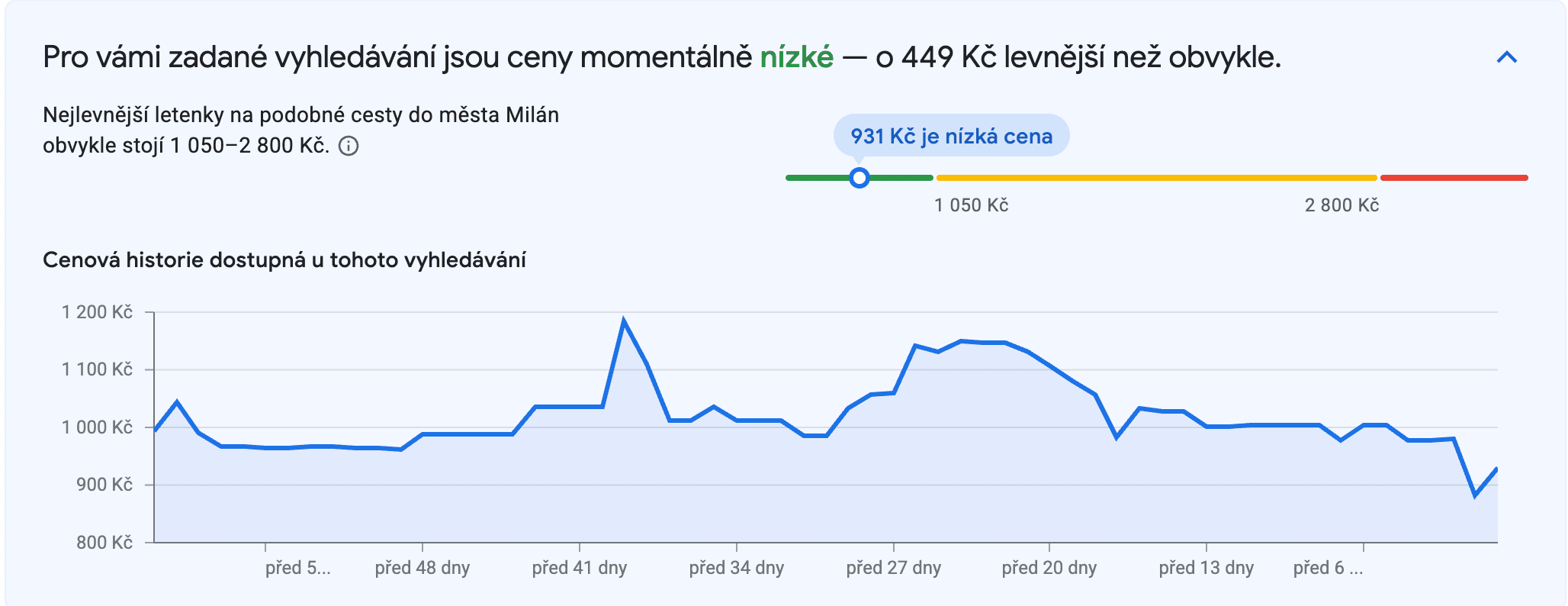Click the "2 800 Kč" label under bar
Viewport: 1568px width, 606px height.
[x=1341, y=205]
